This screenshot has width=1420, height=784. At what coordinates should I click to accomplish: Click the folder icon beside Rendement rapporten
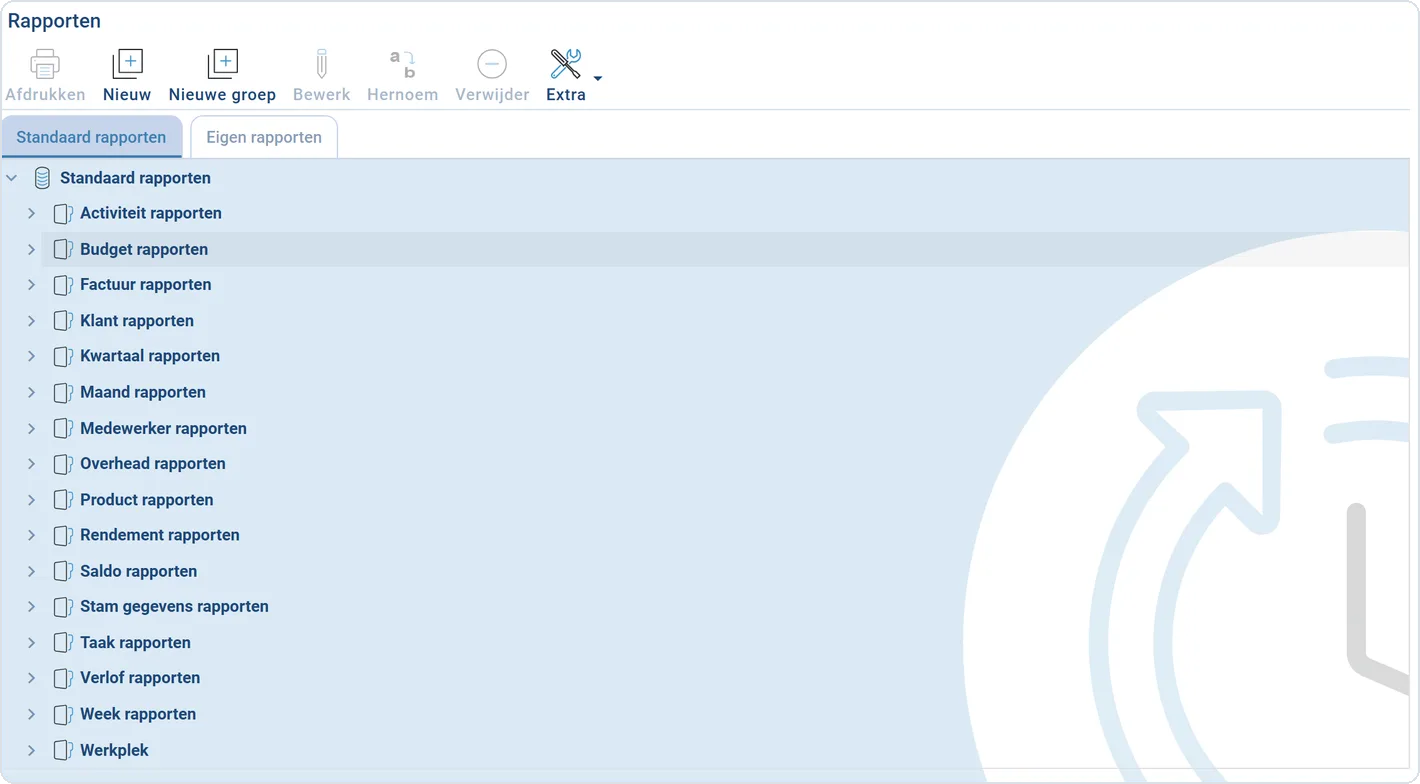pyautogui.click(x=63, y=535)
